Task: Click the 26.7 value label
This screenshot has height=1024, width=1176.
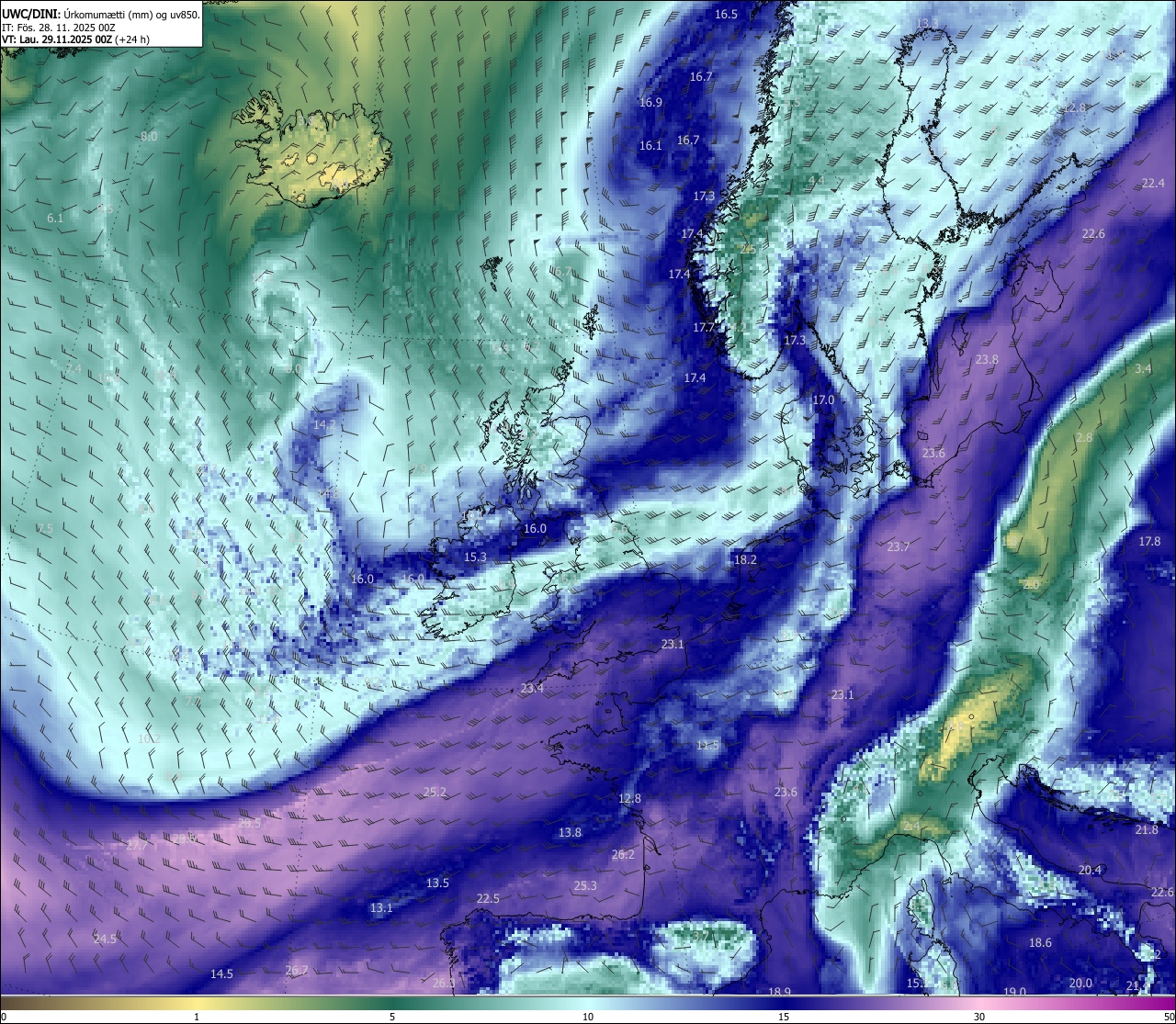Action: click(296, 970)
